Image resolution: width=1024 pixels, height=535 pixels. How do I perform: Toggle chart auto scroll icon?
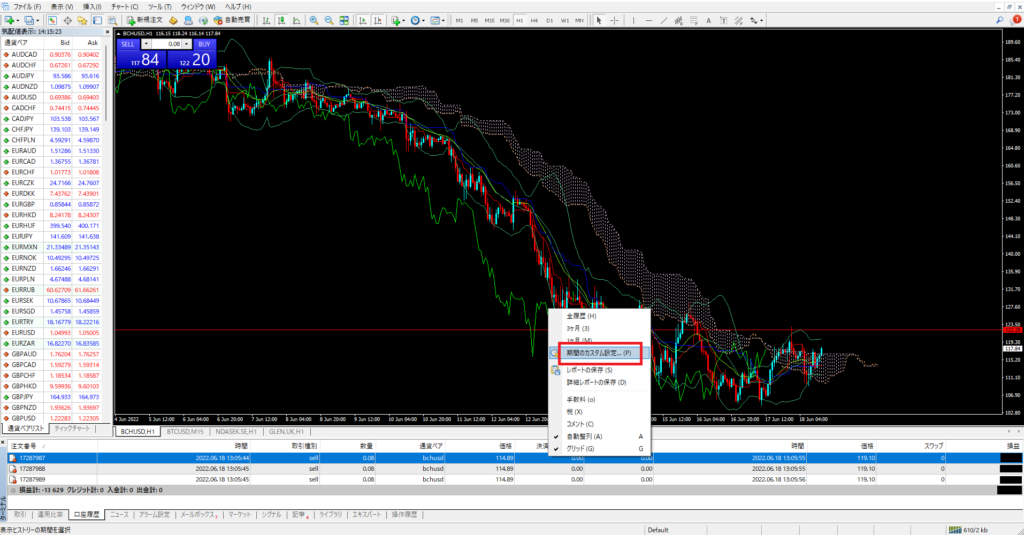(362, 20)
